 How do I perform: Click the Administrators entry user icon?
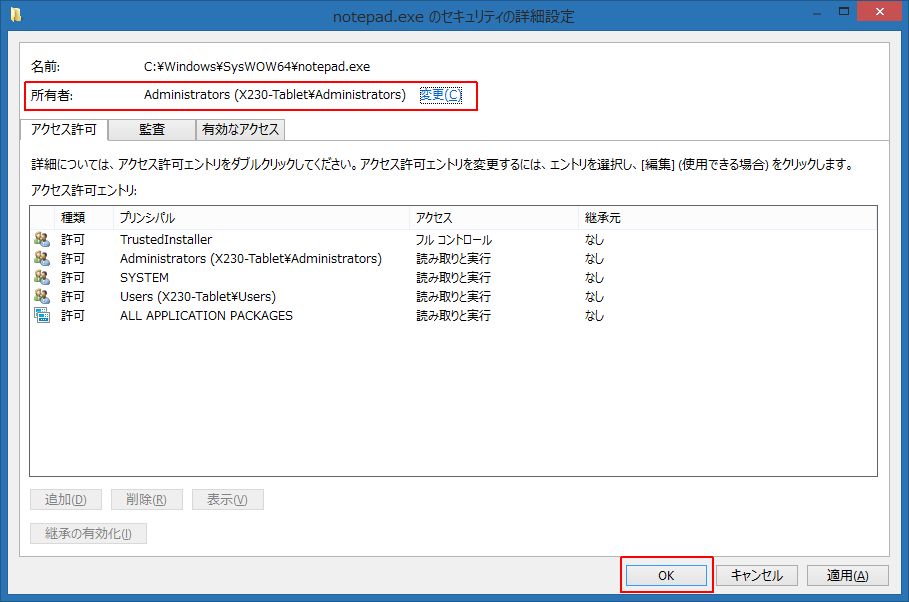point(42,259)
